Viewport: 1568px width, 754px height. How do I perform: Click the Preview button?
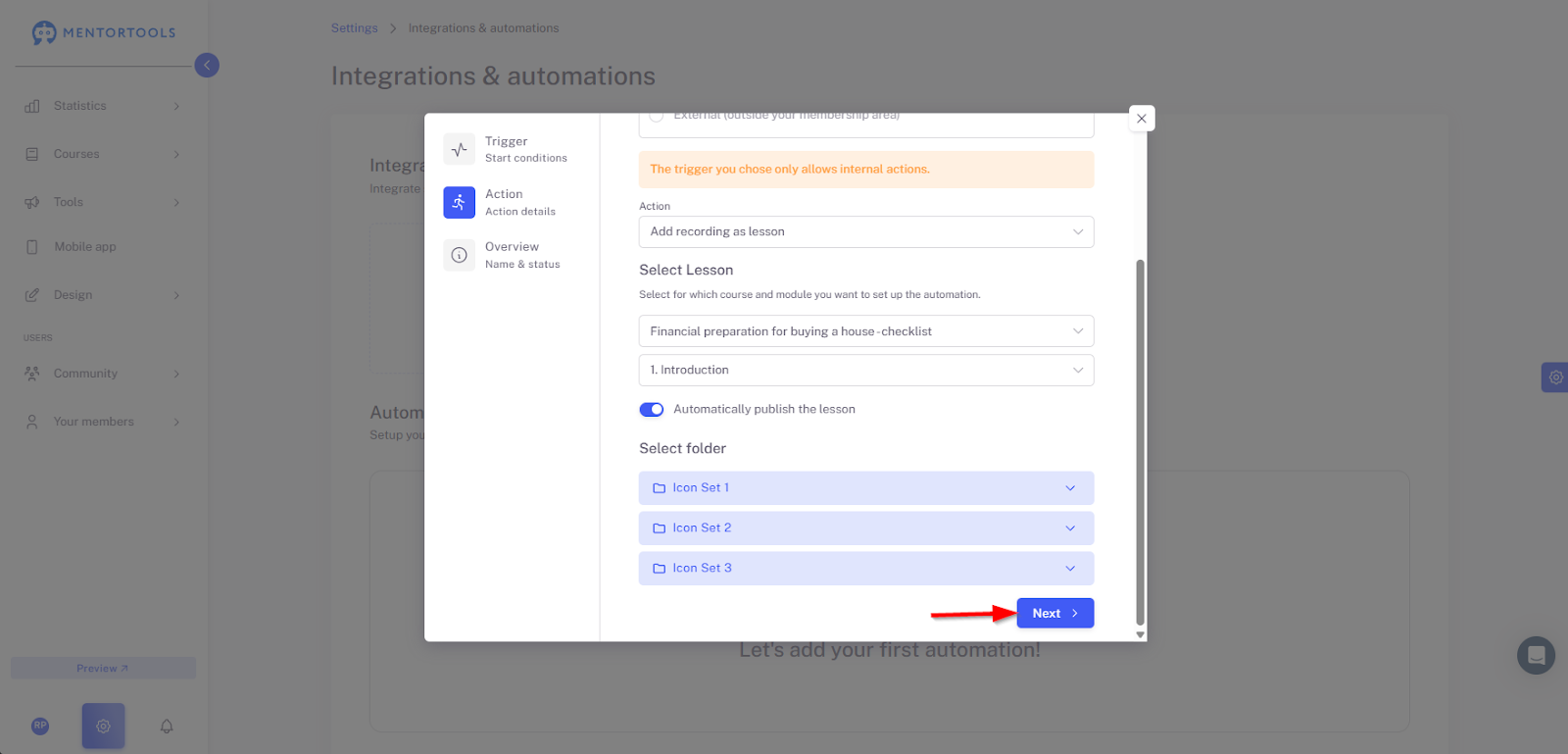point(103,669)
